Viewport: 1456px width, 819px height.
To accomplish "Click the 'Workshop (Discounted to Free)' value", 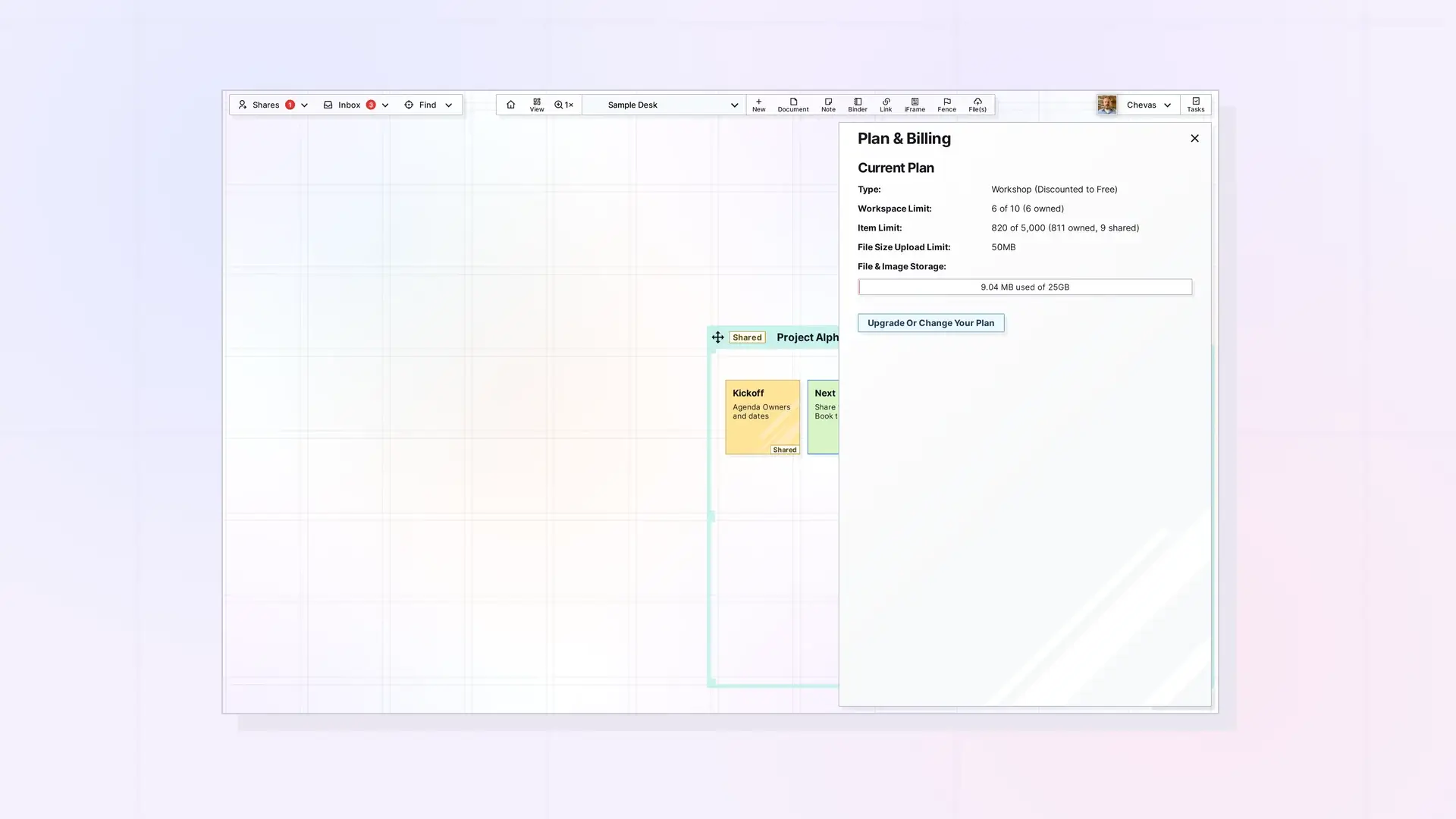I will click(x=1054, y=190).
